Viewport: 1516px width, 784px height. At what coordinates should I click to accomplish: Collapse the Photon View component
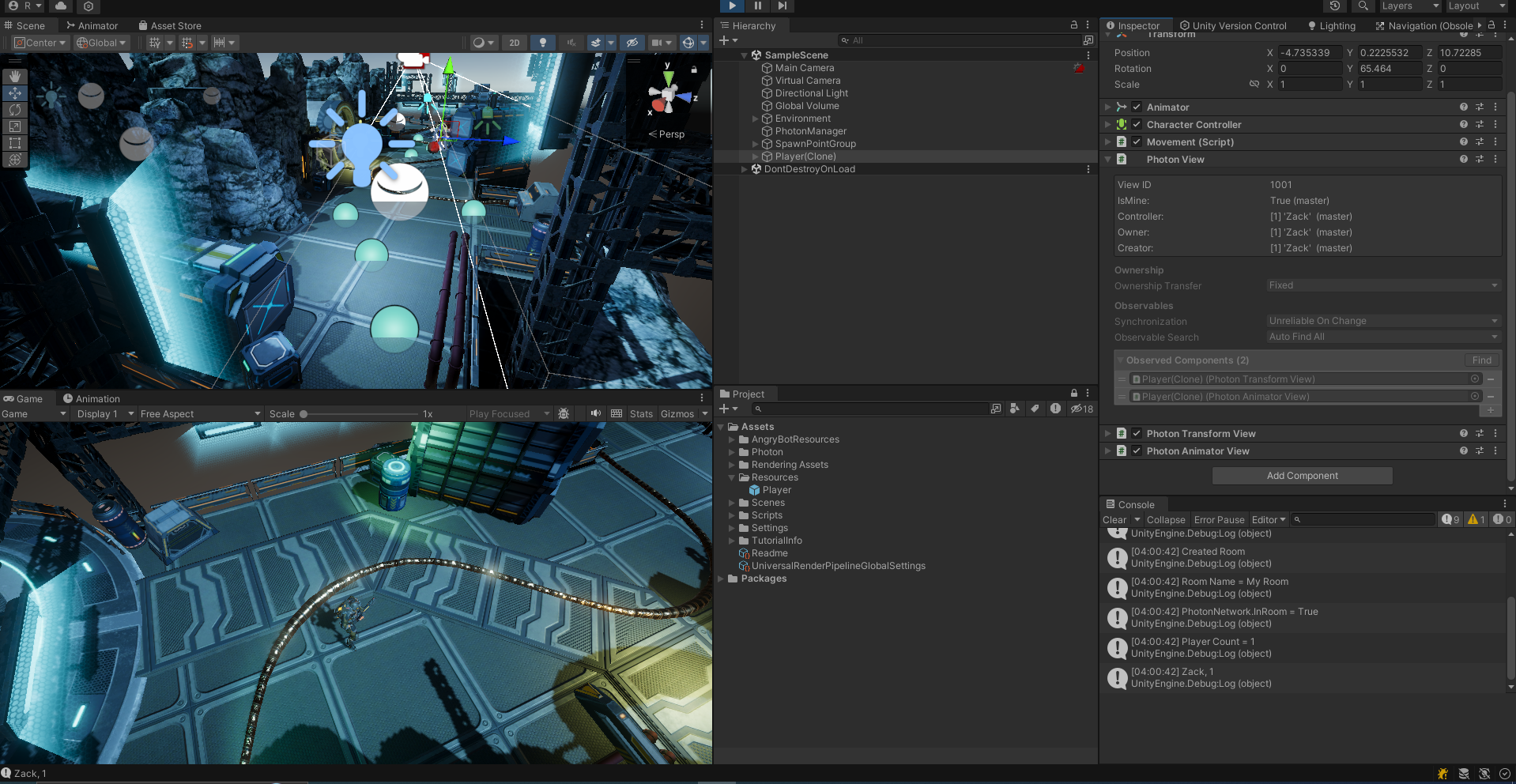coord(1107,159)
